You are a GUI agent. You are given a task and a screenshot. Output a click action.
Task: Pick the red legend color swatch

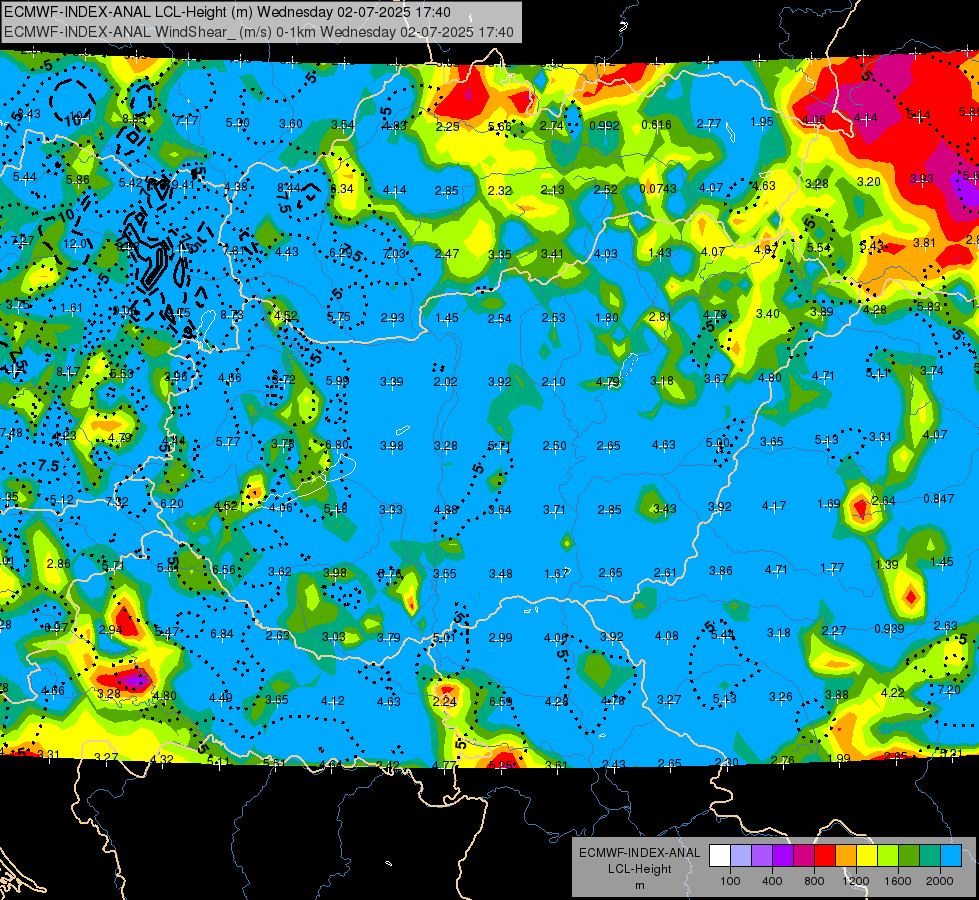[825, 856]
